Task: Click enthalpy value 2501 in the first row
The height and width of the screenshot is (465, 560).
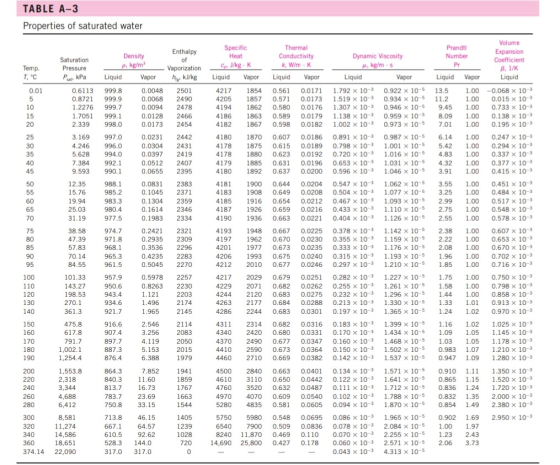Action: pos(184,91)
